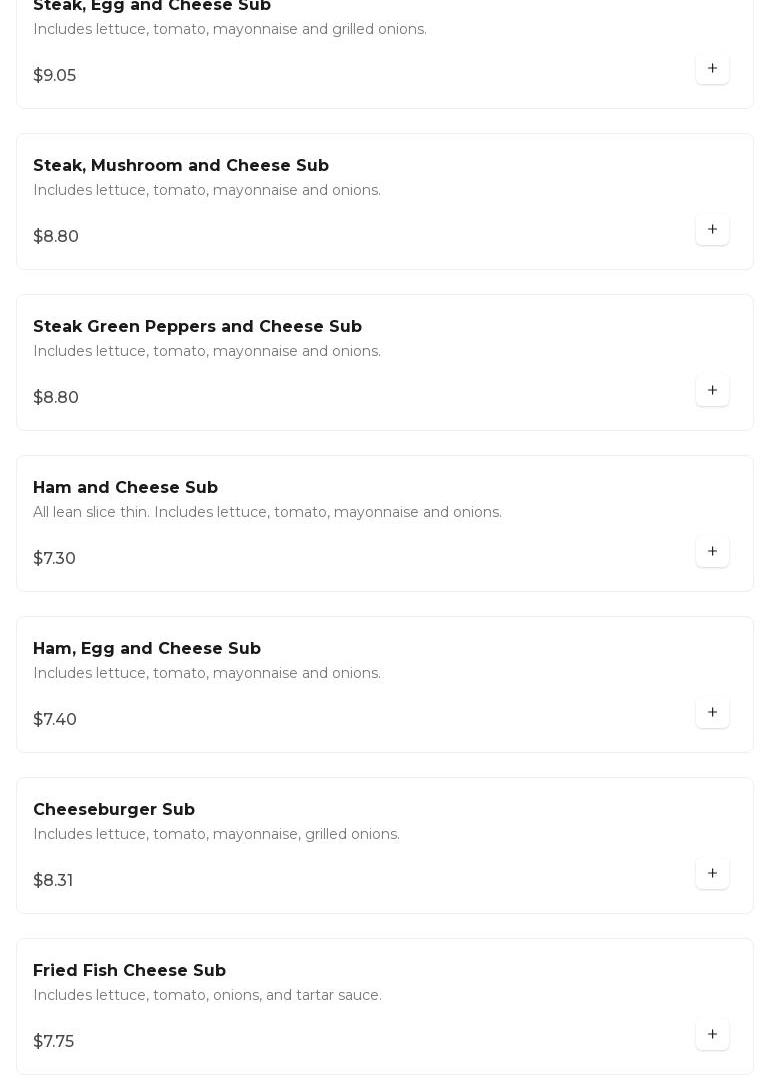This screenshot has height=1085, width=770.
Task: Click the tartar sauce description of Fried Fish Sub
Action: [x=208, y=995]
